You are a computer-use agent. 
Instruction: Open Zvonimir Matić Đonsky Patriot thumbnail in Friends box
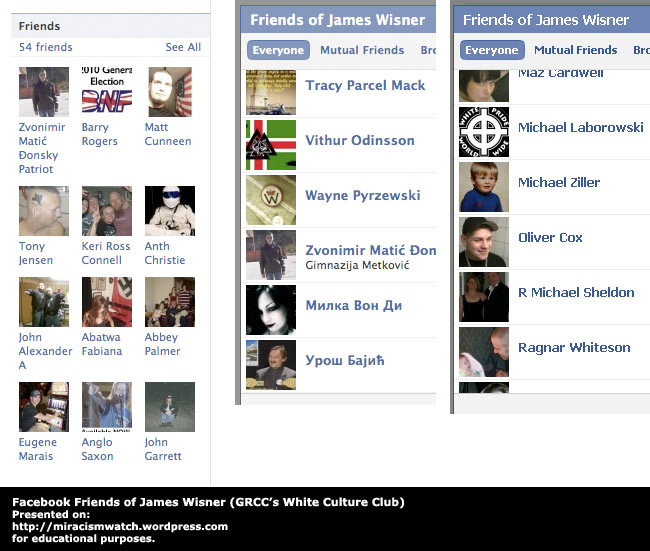(x=44, y=92)
